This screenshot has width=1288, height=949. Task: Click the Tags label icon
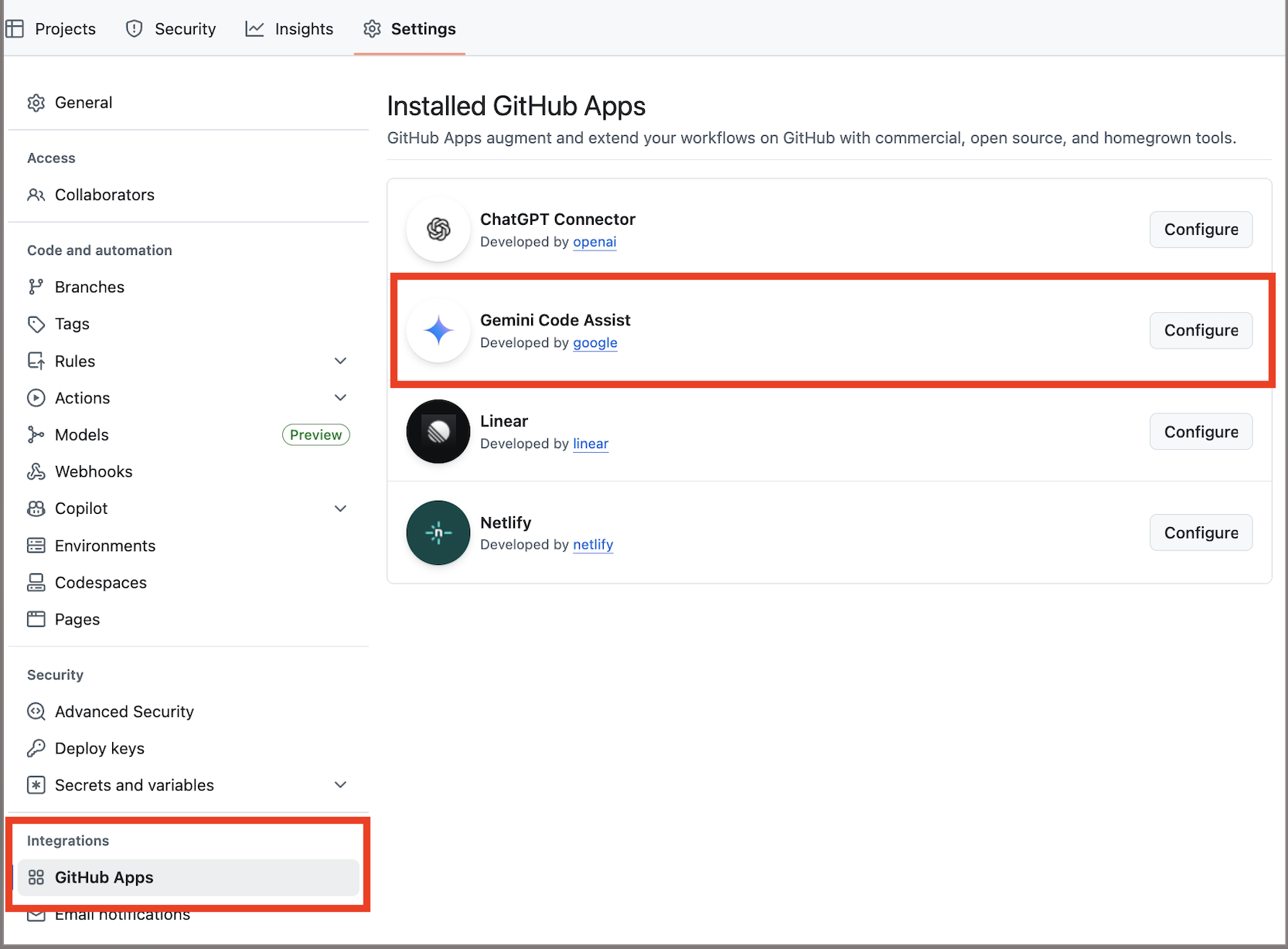click(x=36, y=324)
